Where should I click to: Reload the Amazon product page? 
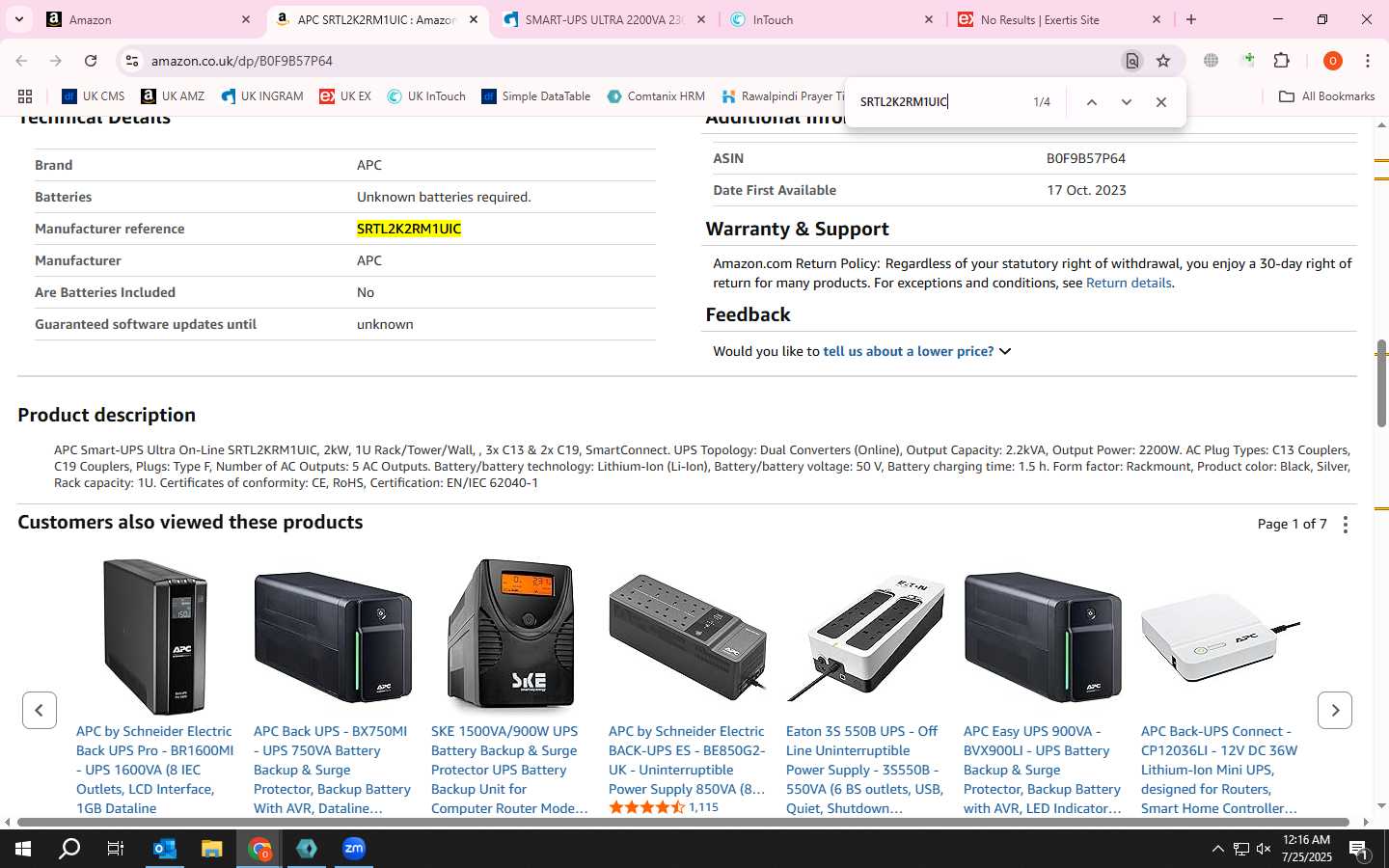(91, 61)
